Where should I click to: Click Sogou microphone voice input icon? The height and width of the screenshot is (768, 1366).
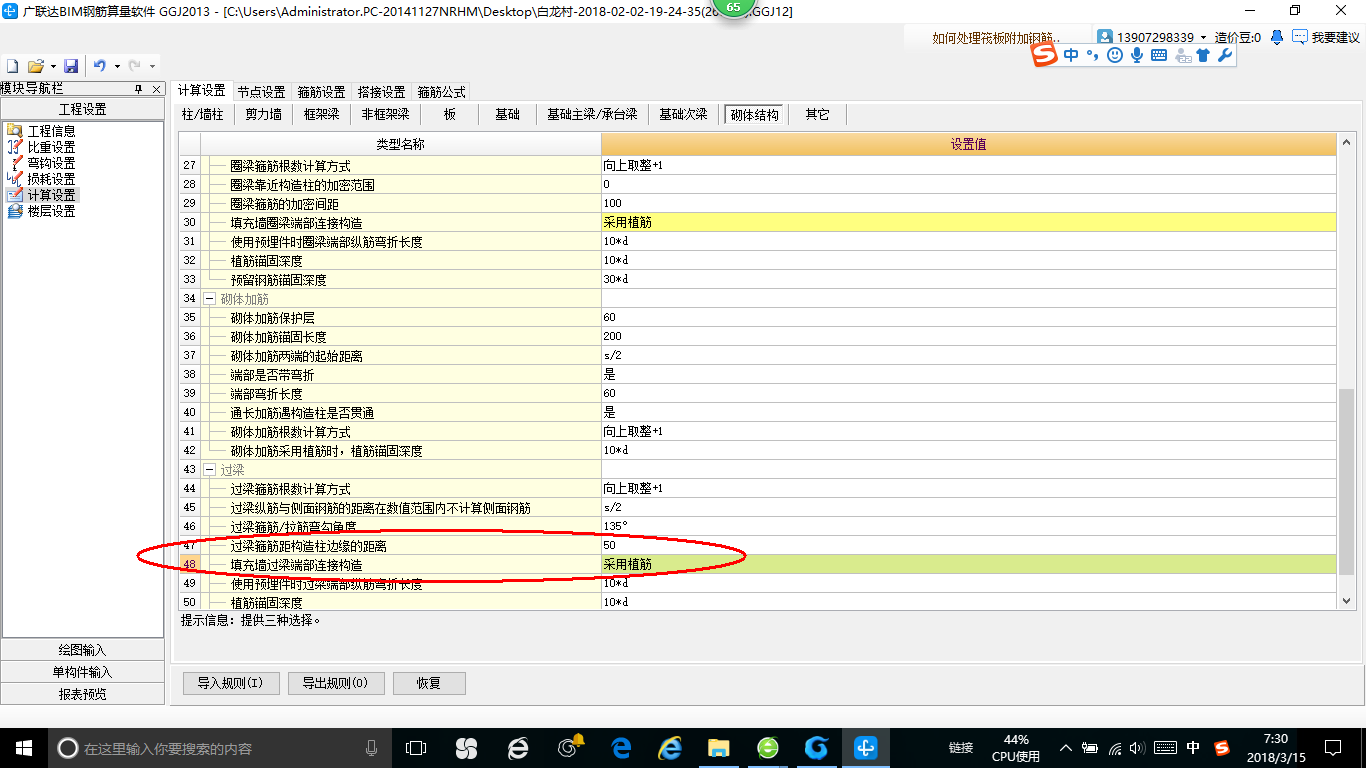pos(1137,55)
